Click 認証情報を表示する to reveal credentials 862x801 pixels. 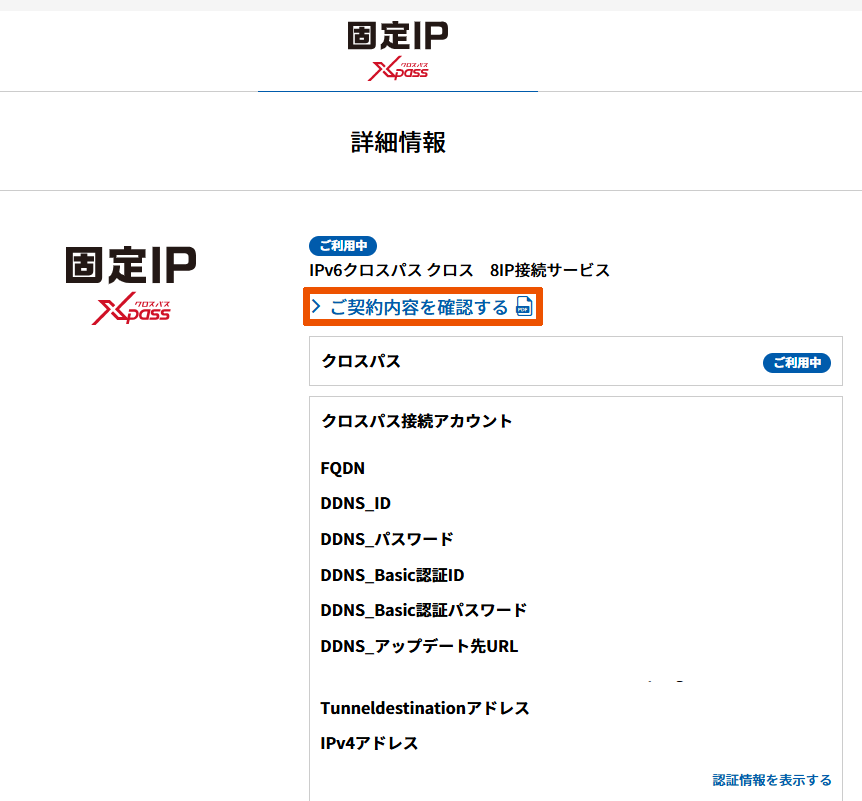coord(771,779)
